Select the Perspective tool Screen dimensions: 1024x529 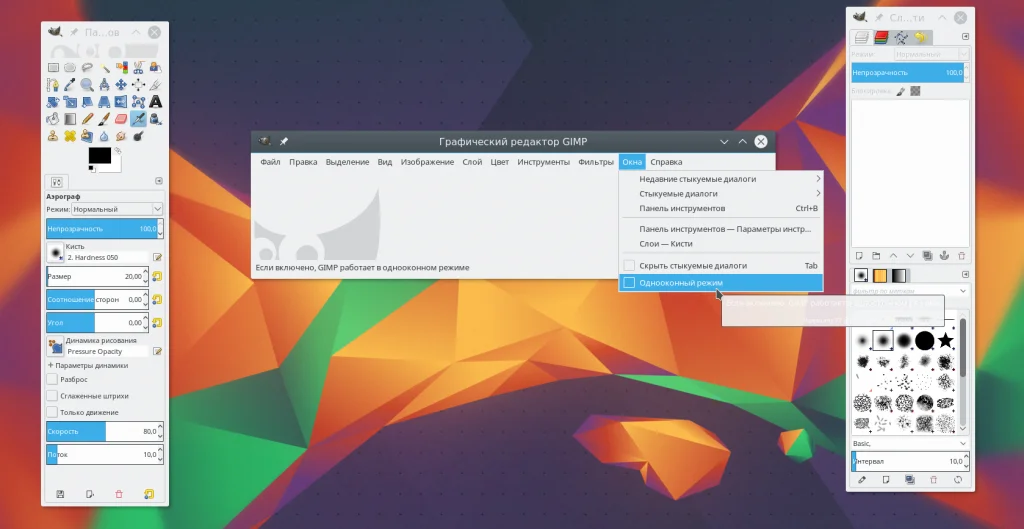click(x=104, y=102)
